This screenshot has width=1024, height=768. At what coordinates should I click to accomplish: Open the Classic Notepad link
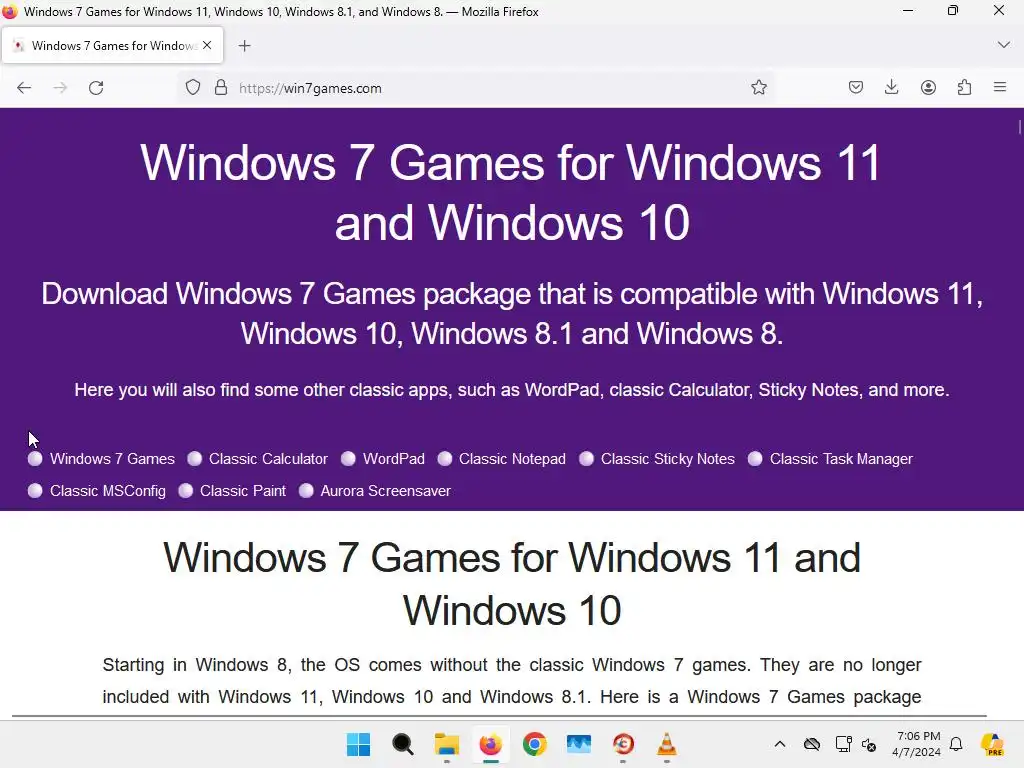click(512, 459)
